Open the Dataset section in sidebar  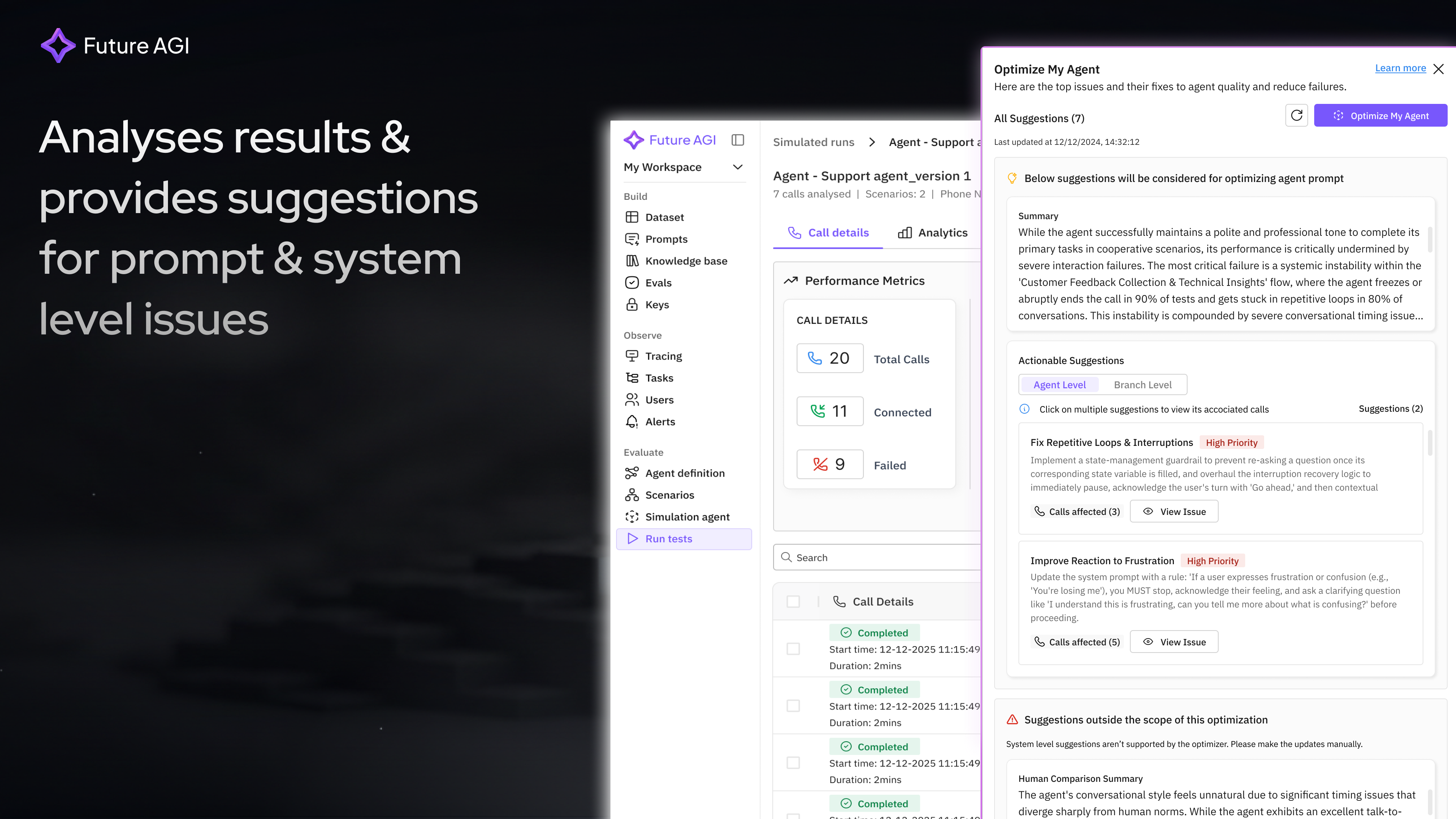(x=665, y=217)
